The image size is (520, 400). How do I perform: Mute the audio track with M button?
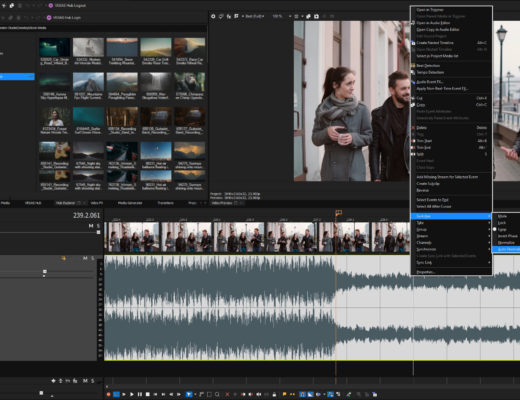pos(85,258)
